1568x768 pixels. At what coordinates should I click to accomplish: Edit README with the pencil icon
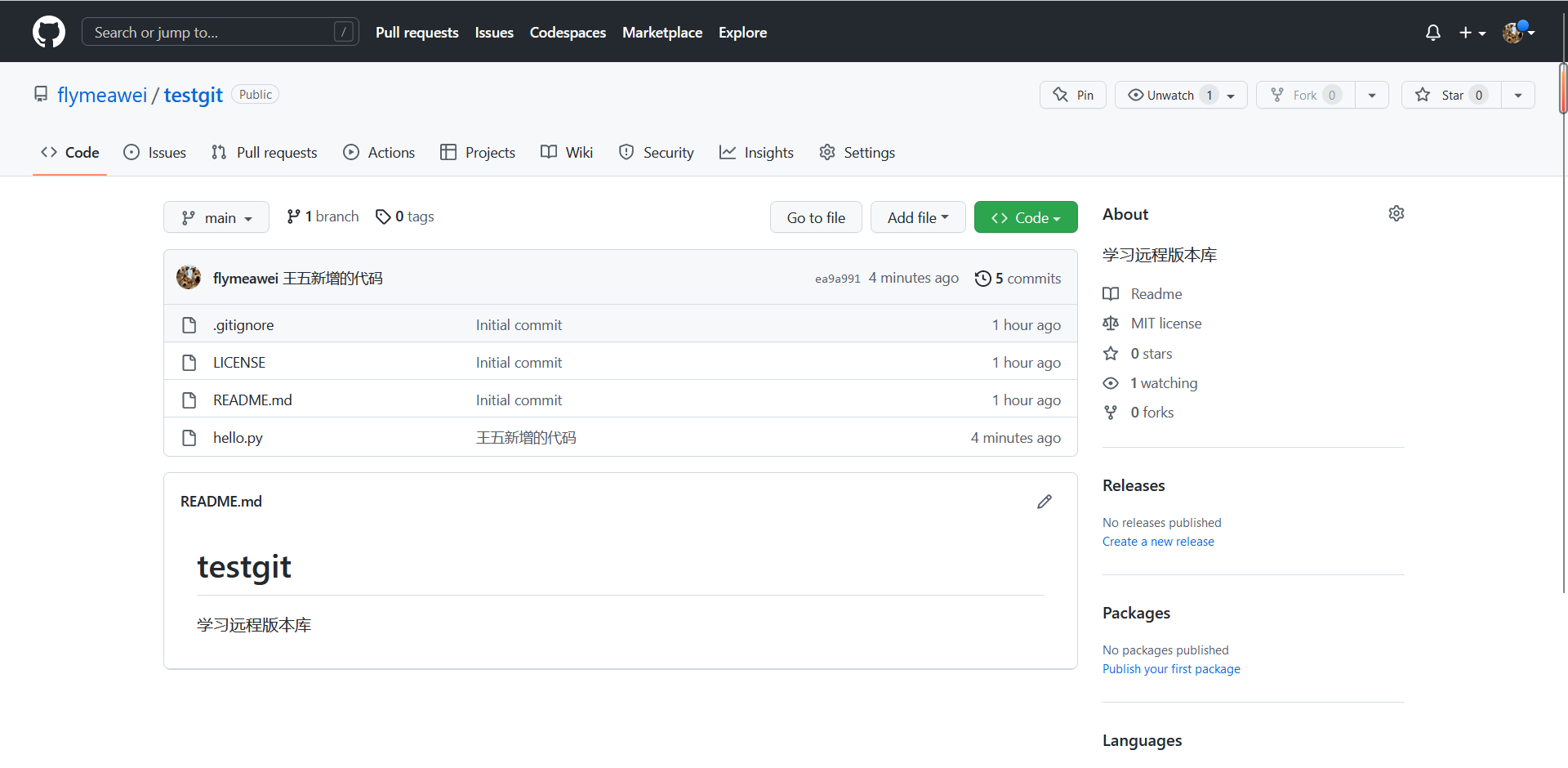(x=1045, y=502)
